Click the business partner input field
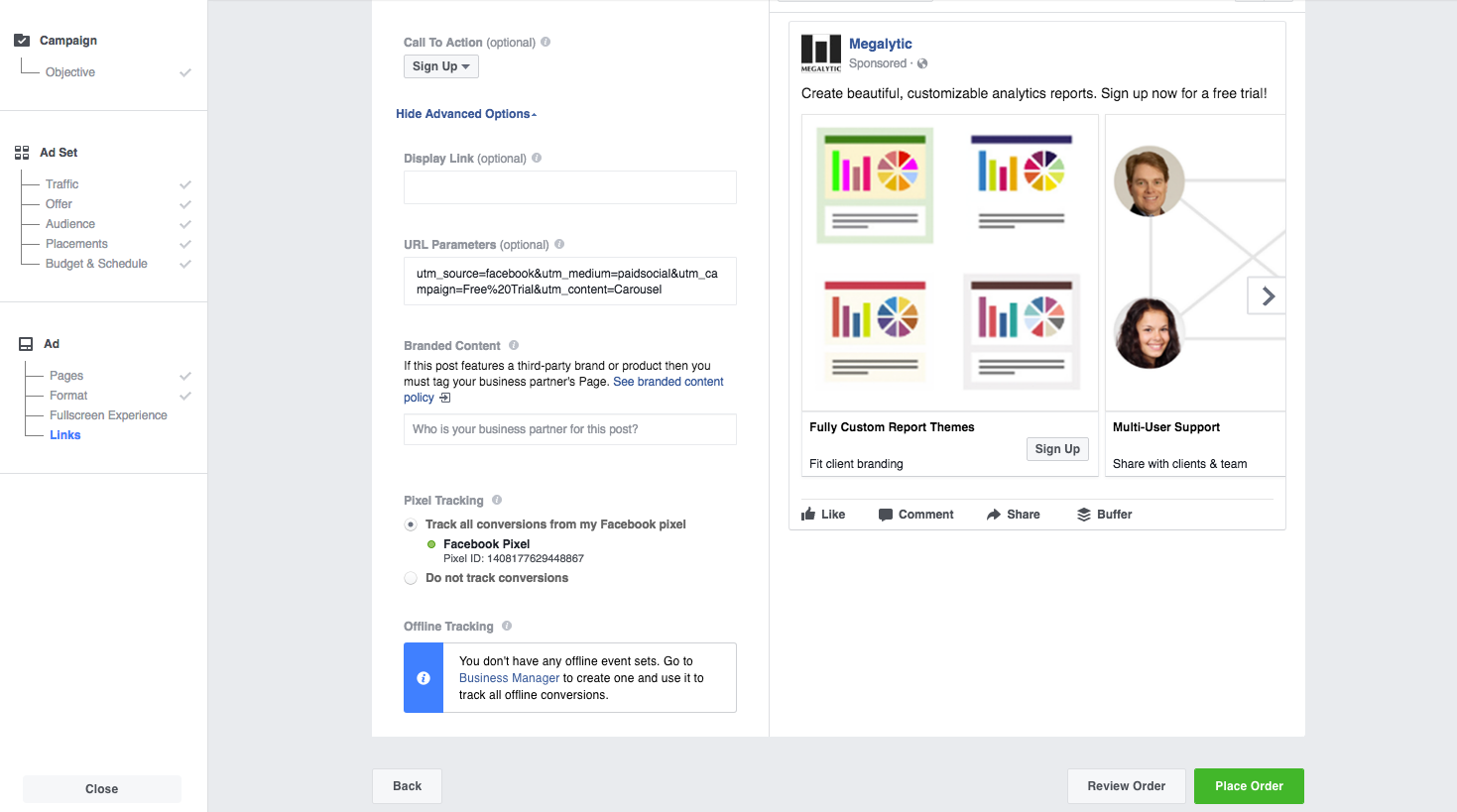1457x812 pixels. point(569,429)
